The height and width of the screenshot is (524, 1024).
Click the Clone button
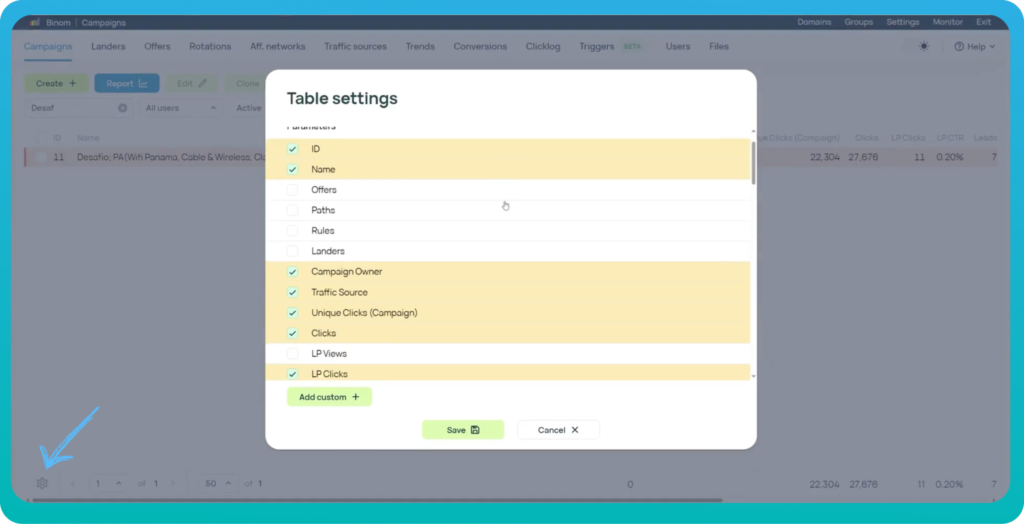pos(246,83)
